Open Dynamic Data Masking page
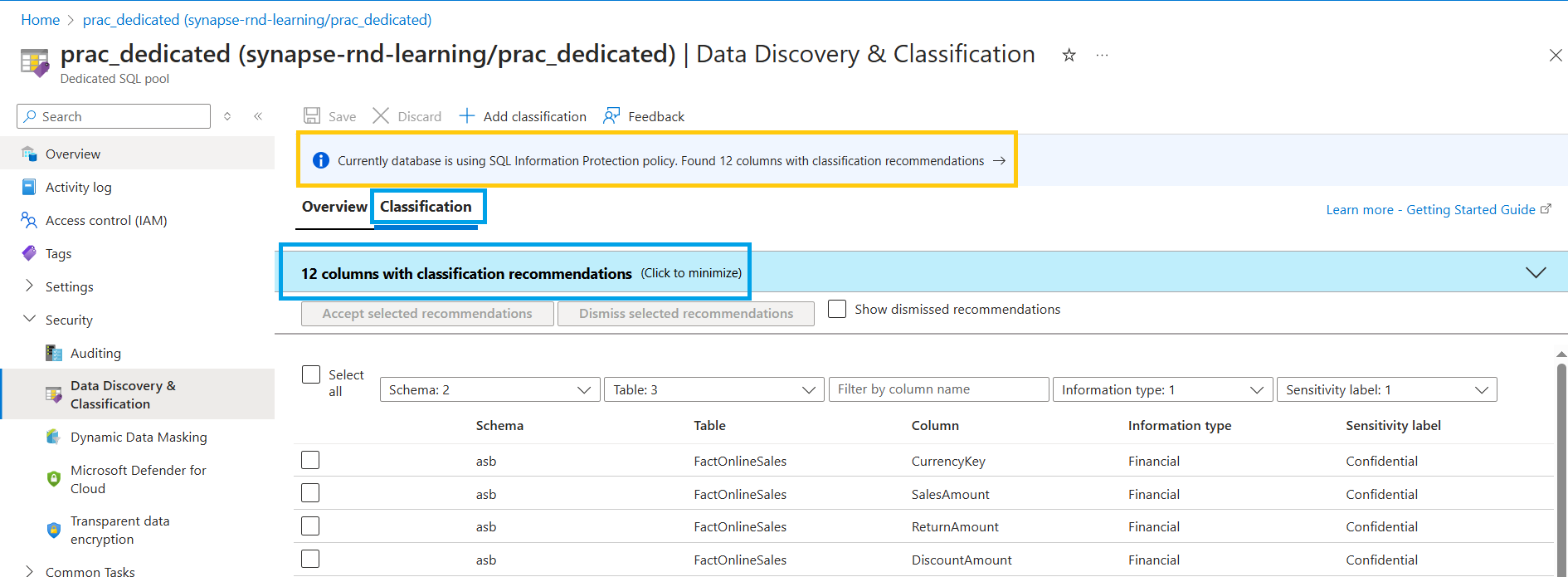The height and width of the screenshot is (577, 1568). [137, 437]
